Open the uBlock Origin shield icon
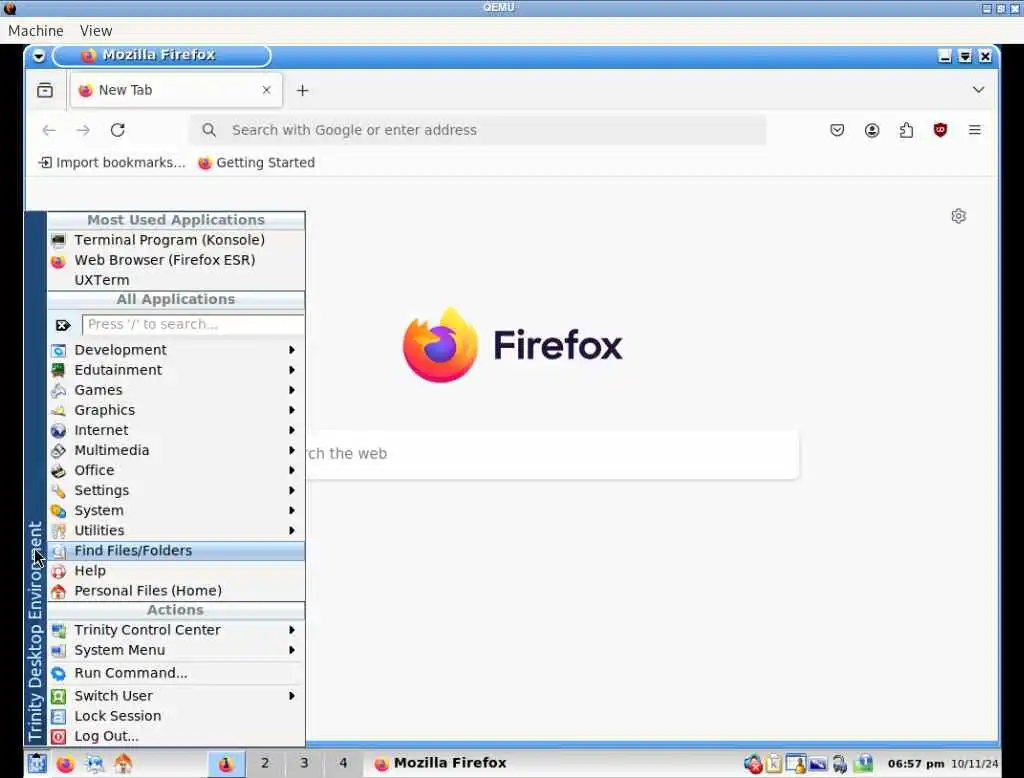Screen dimensions: 1024x778 pyautogui.click(x=940, y=130)
